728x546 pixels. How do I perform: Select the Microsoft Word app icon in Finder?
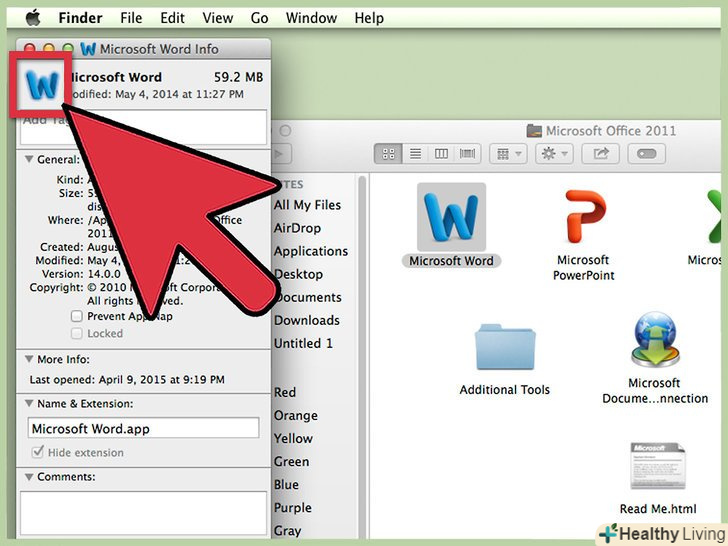pos(451,217)
